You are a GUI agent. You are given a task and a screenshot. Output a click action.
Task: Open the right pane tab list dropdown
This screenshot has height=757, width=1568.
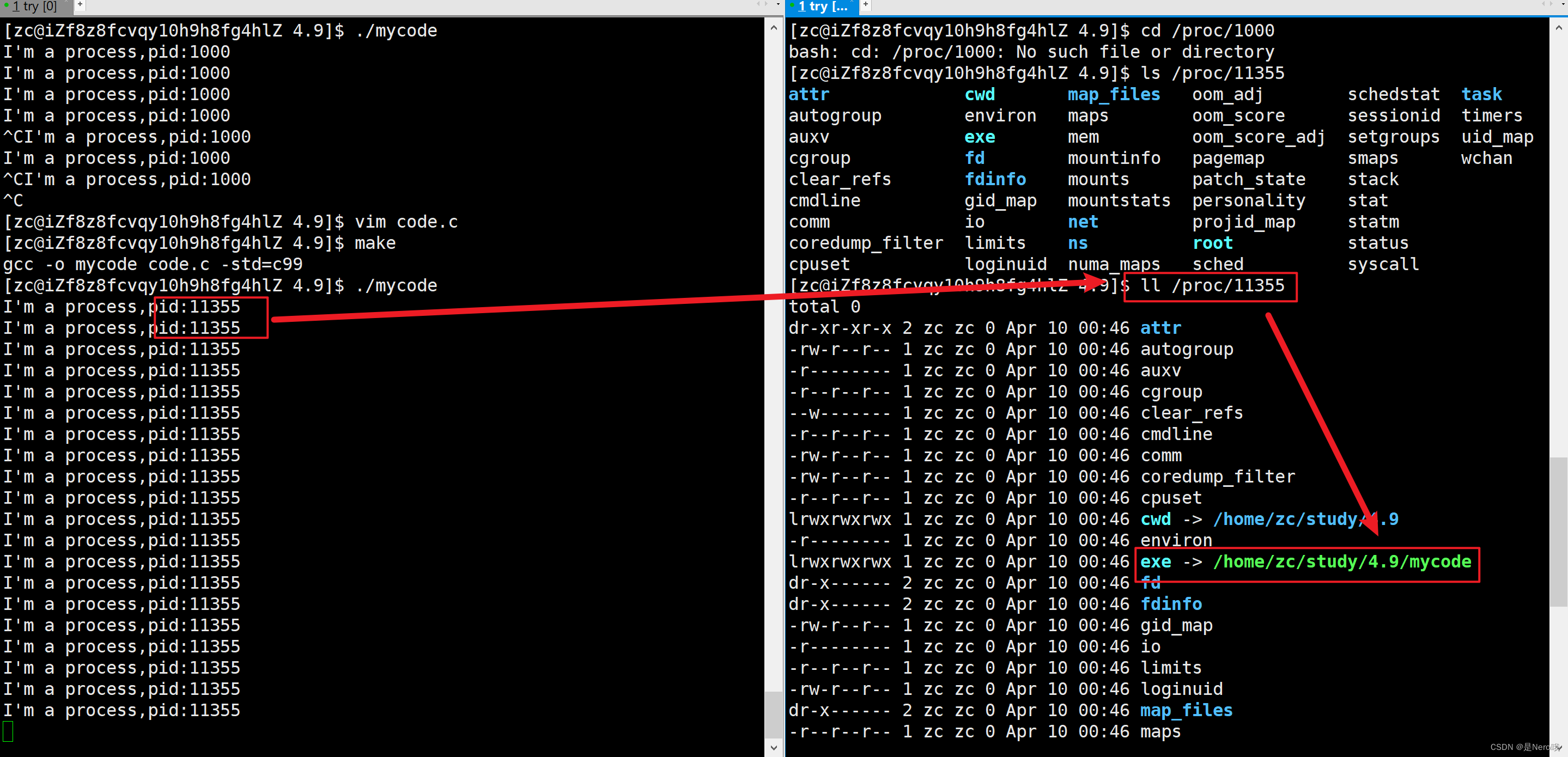click(1564, 4)
